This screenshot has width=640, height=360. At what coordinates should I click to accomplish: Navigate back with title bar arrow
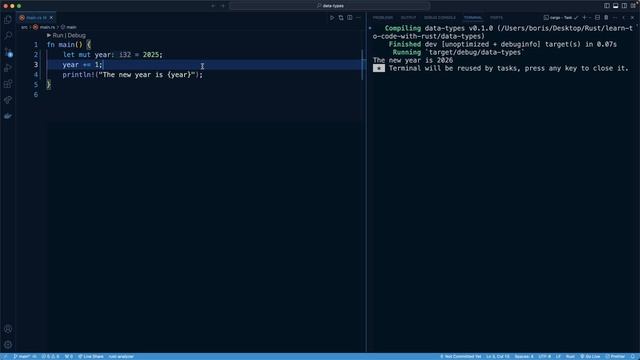pyautogui.click(x=213, y=6)
